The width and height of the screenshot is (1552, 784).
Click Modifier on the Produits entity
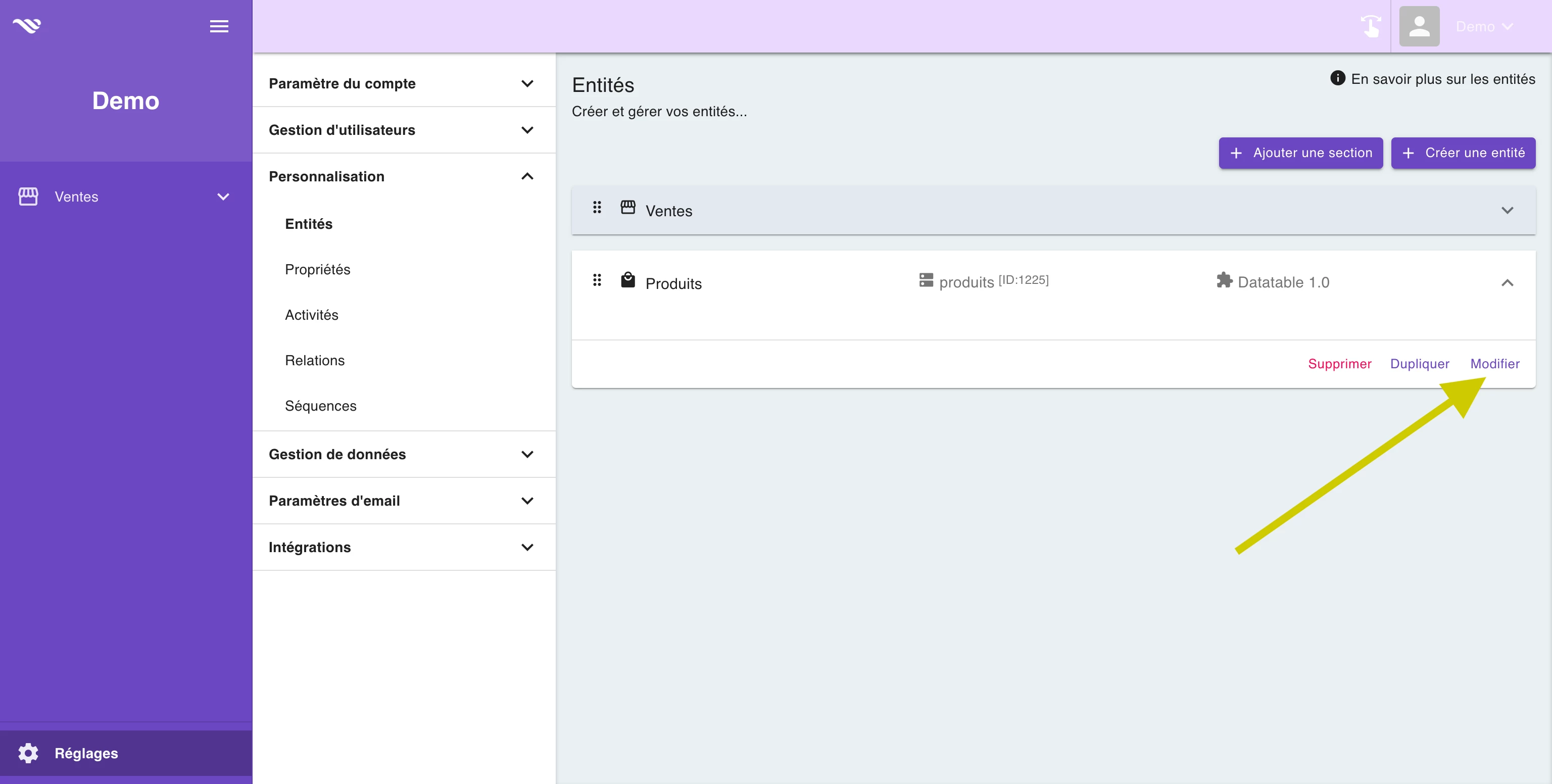click(1495, 363)
